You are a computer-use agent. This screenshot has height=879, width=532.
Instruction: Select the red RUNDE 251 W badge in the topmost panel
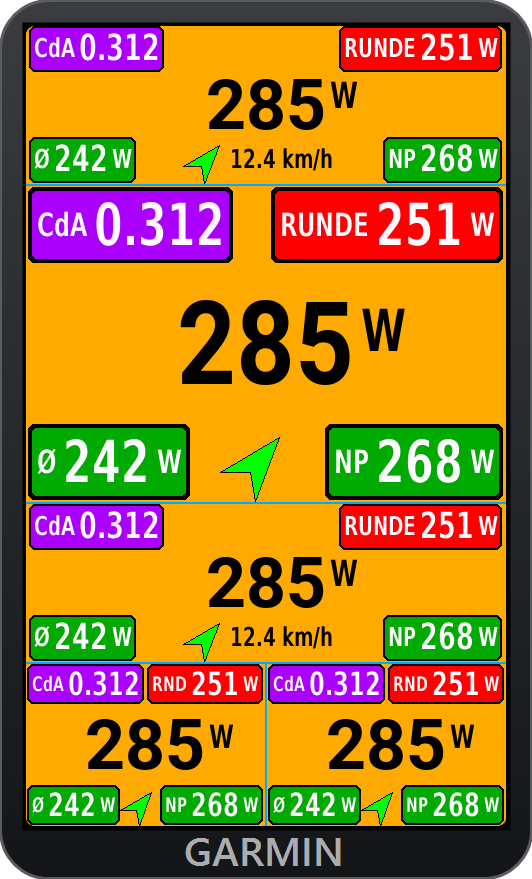click(x=420, y=49)
